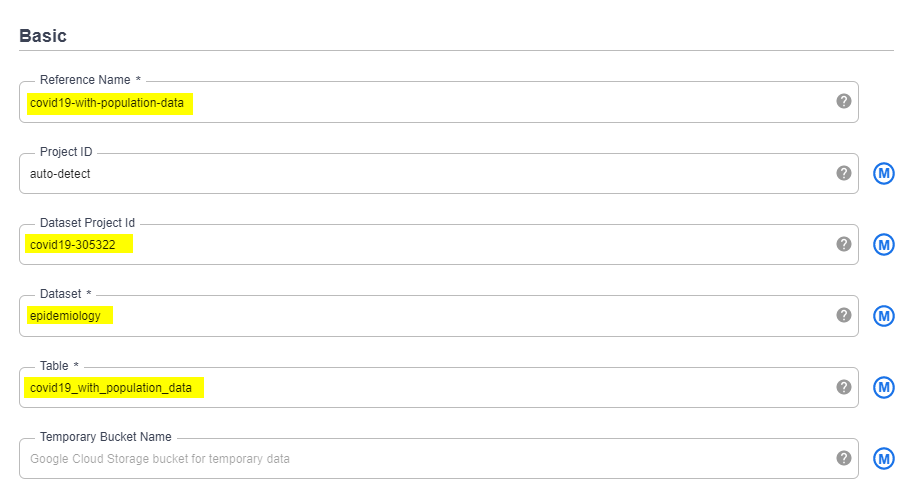Toggle macro button for Project ID
This screenshot has height=486, width=915.
884,173
